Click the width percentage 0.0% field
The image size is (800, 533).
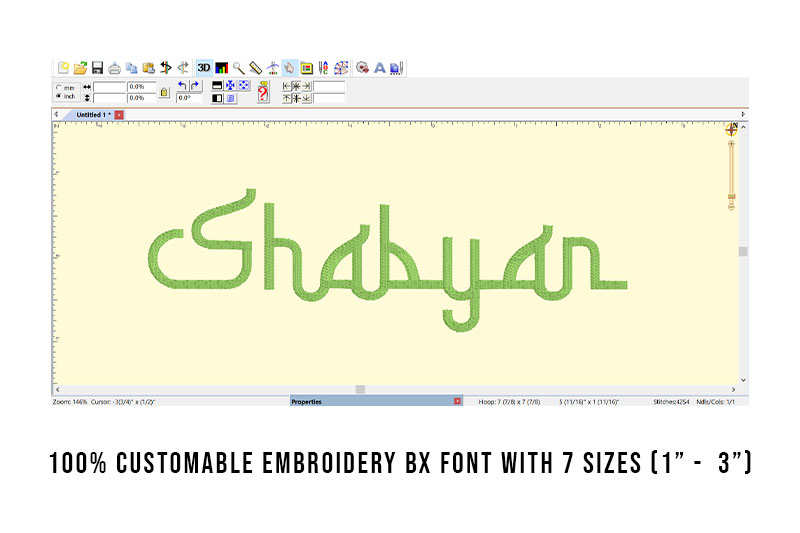(141, 87)
